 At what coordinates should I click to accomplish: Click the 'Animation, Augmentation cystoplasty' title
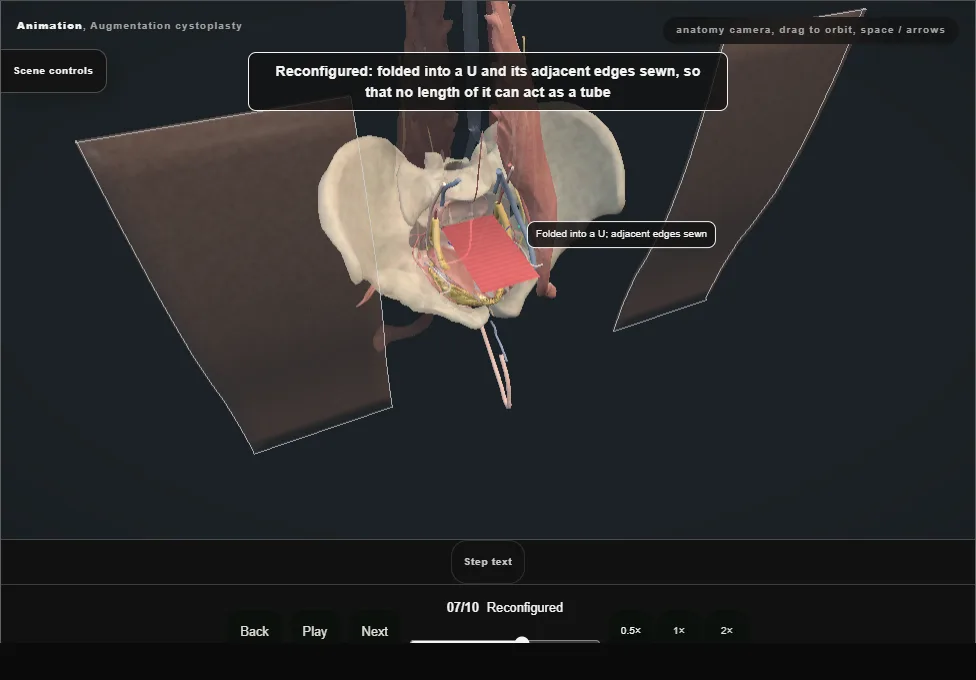click(129, 26)
